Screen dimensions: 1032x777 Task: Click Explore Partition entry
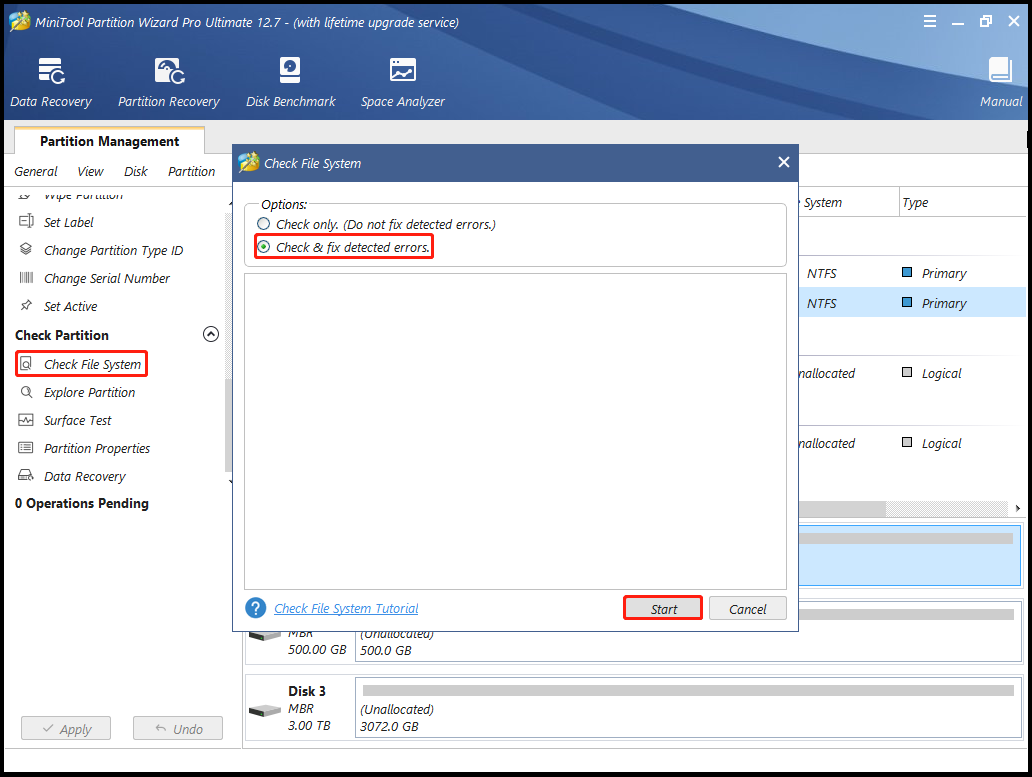tap(90, 393)
